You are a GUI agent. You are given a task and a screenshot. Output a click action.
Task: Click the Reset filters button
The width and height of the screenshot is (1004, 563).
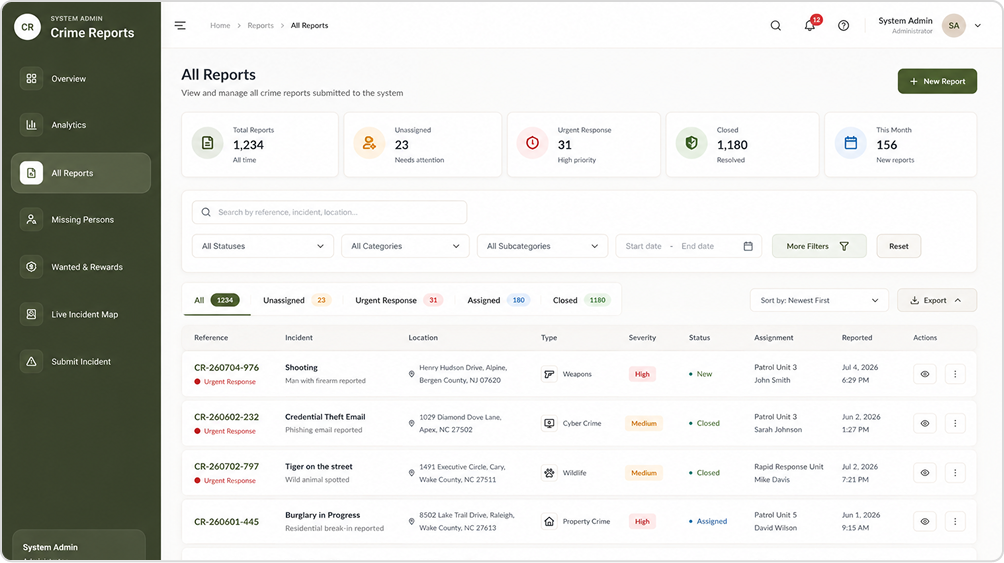pos(898,246)
